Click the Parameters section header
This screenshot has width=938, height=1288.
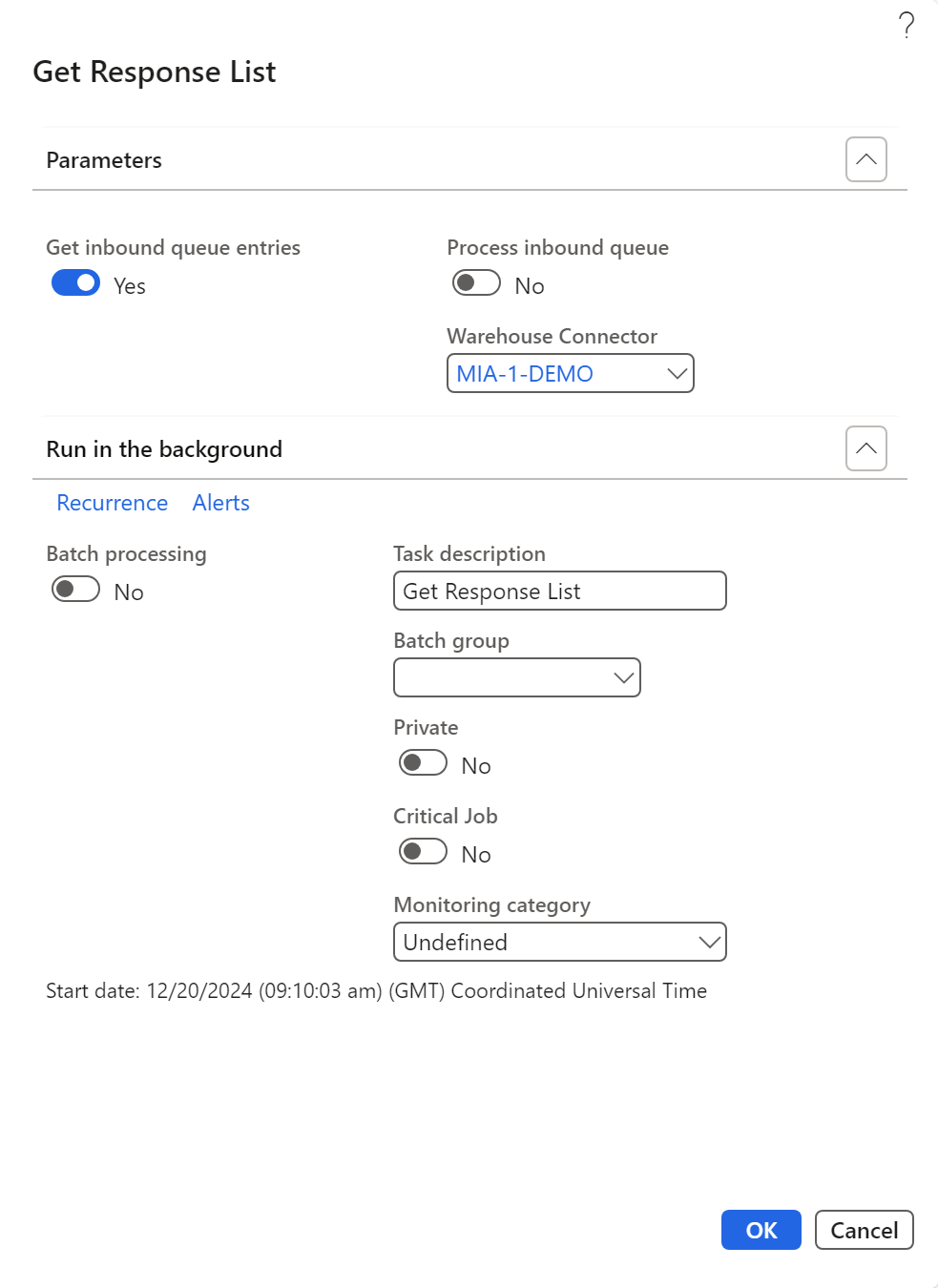(x=105, y=160)
